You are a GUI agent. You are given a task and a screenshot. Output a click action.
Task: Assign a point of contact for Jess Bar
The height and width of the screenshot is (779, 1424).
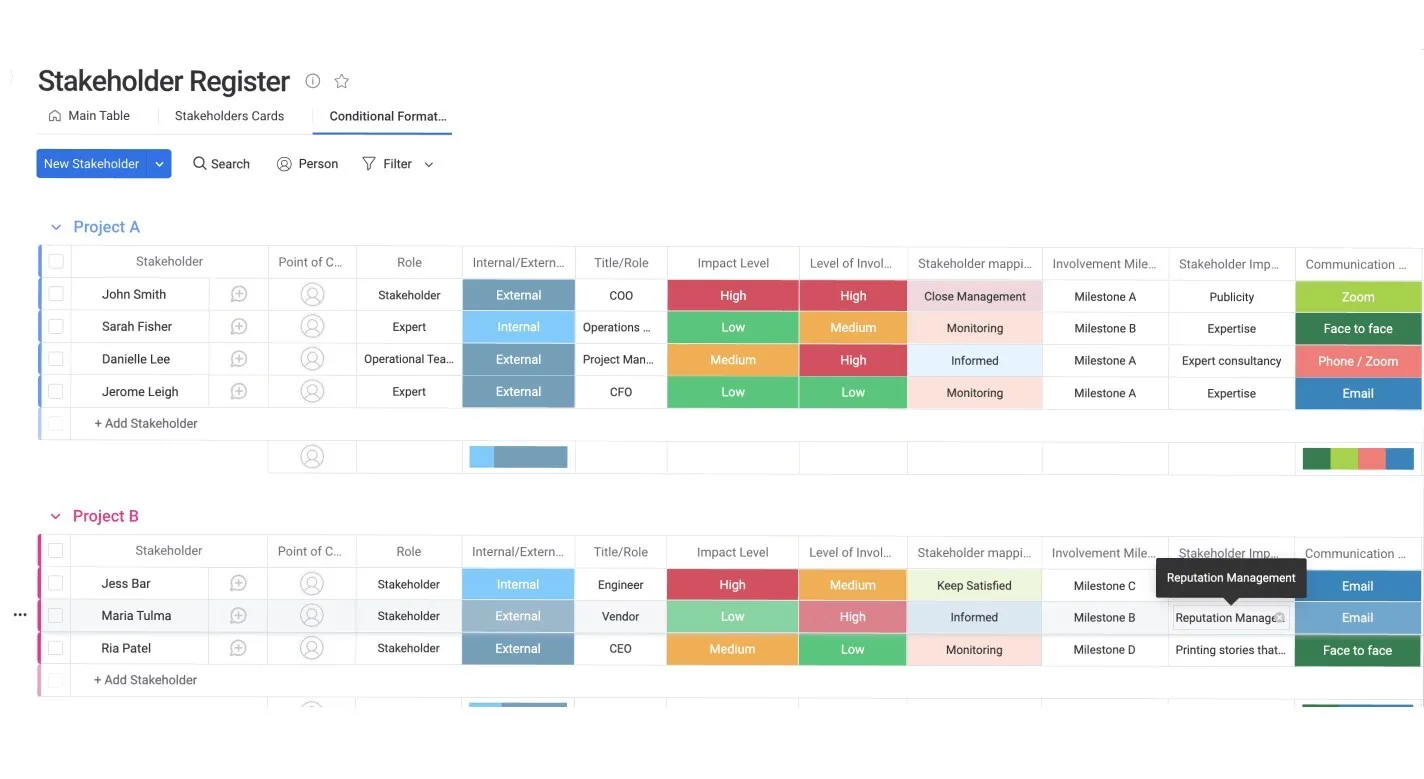[312, 584]
